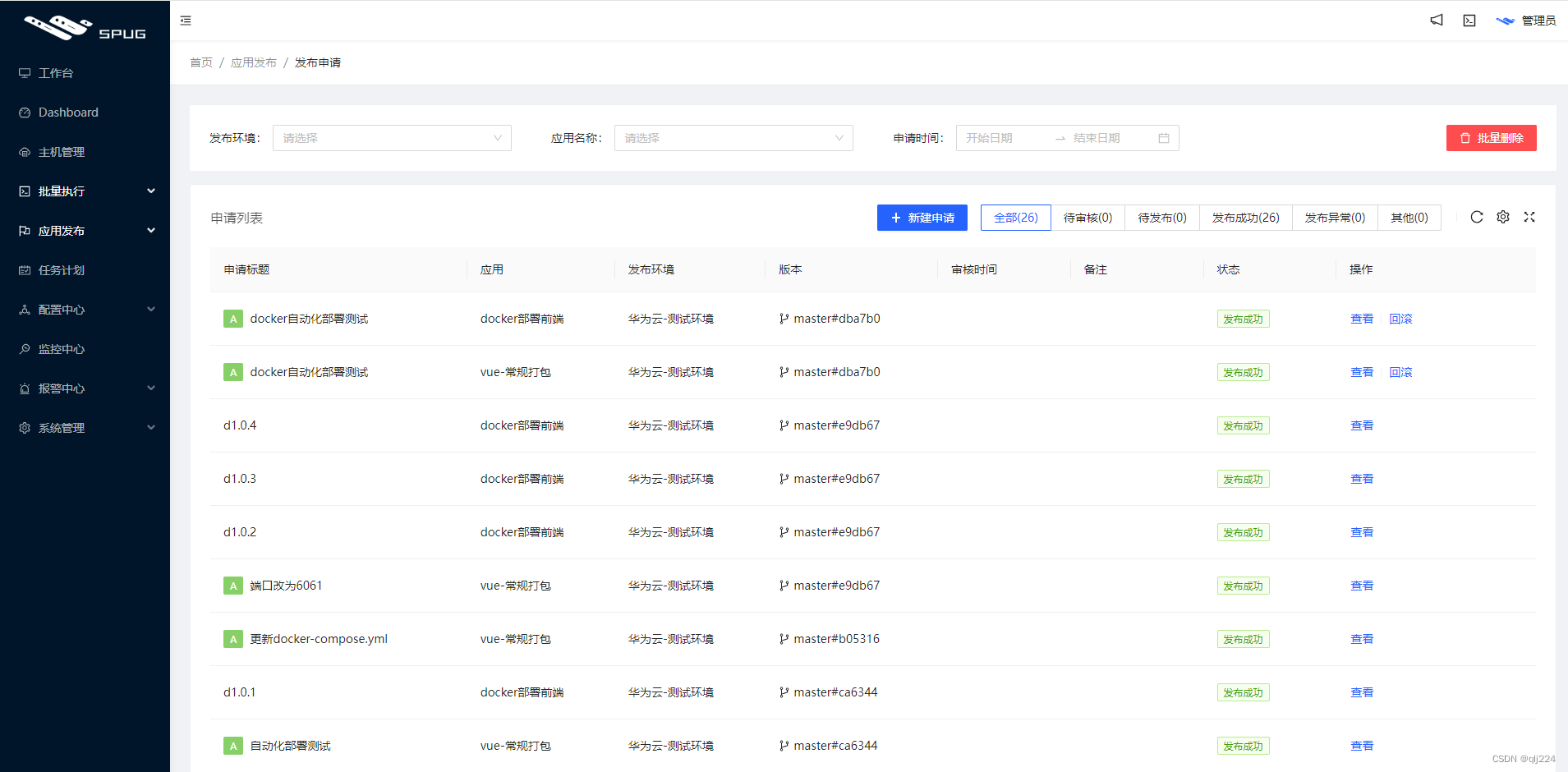Click the green A badge beside 端口改为6061
The height and width of the screenshot is (772, 1568).
point(233,586)
